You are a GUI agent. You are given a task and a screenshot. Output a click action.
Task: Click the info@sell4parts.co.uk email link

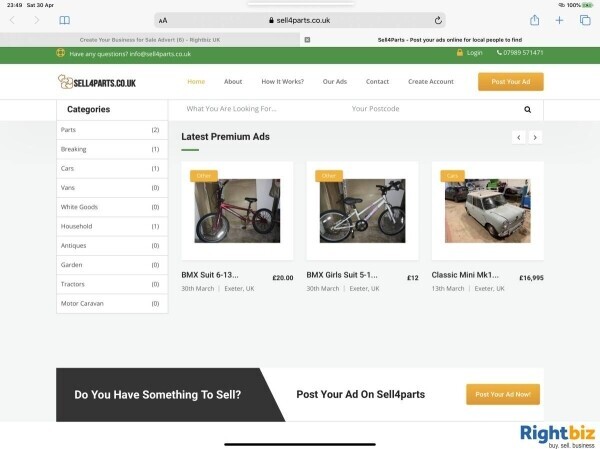click(160, 54)
